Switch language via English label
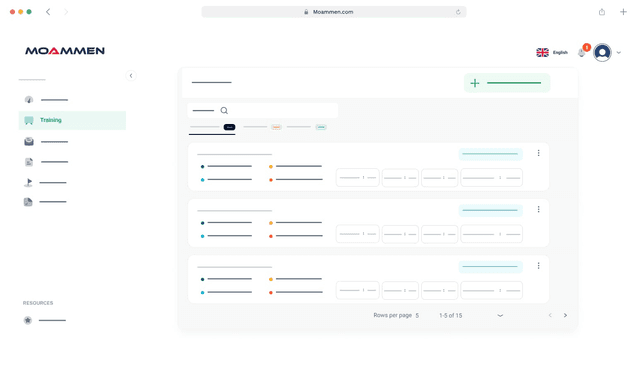This screenshot has width=640, height=372. (560, 52)
